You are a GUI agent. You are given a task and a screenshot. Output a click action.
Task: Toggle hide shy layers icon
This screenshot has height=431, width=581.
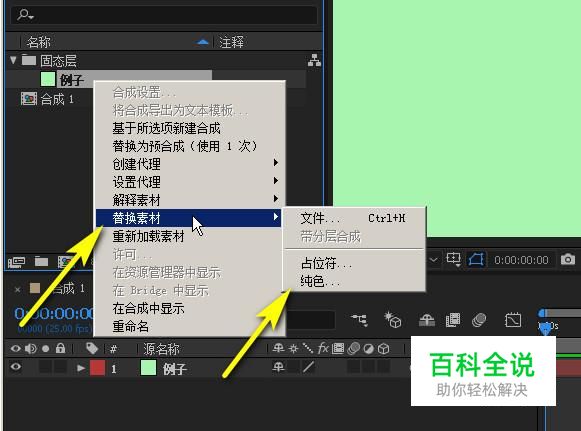click(x=426, y=320)
